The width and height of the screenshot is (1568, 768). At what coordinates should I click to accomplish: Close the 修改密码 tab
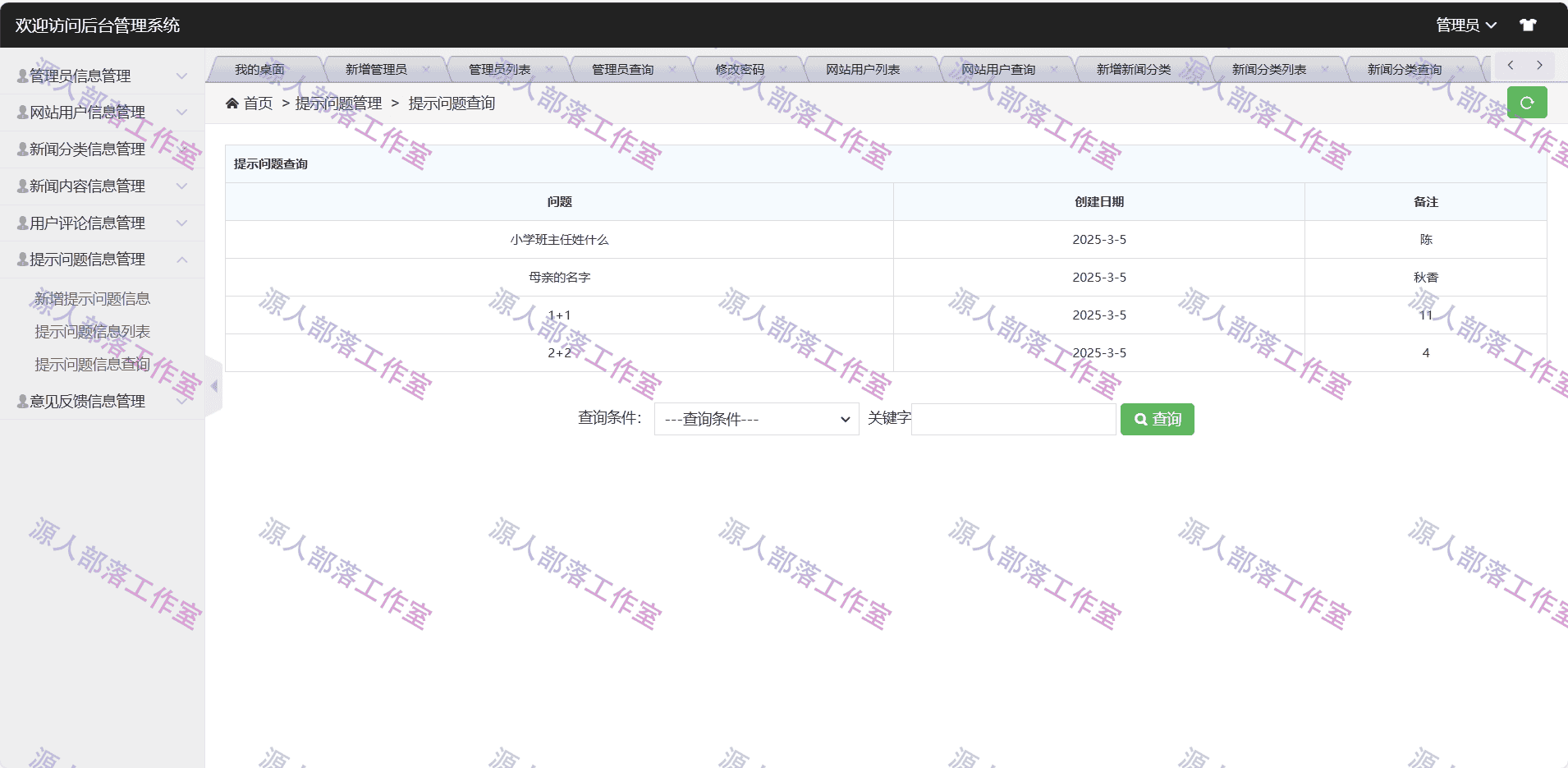783,69
